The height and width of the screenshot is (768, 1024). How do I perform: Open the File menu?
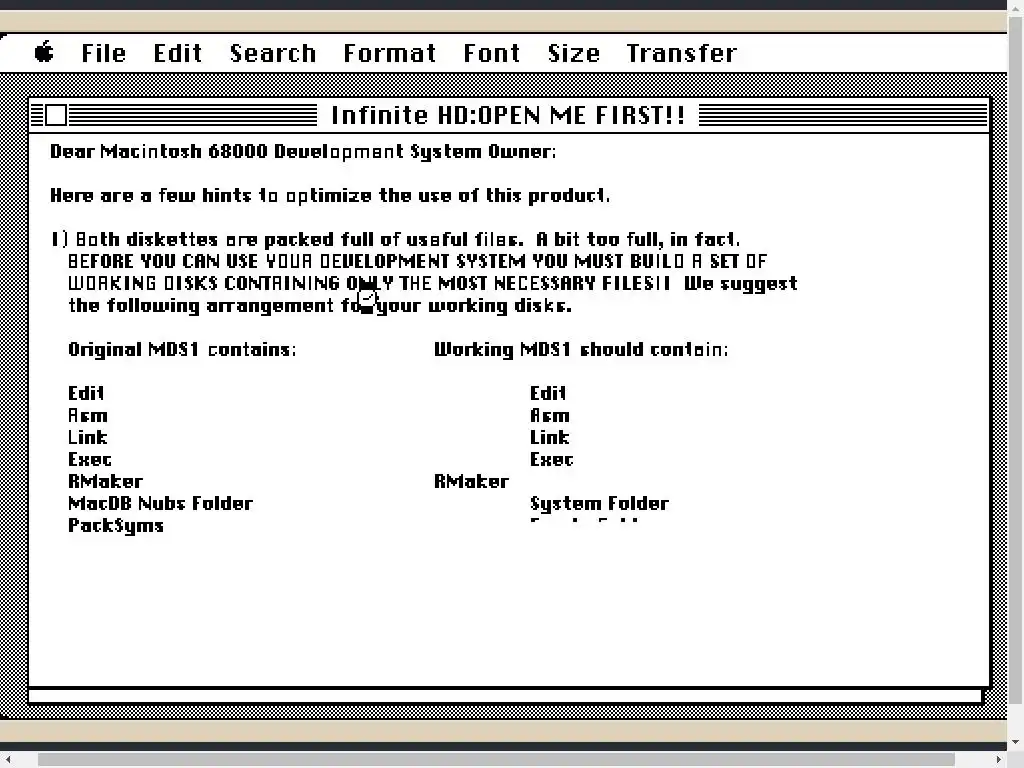(x=103, y=53)
